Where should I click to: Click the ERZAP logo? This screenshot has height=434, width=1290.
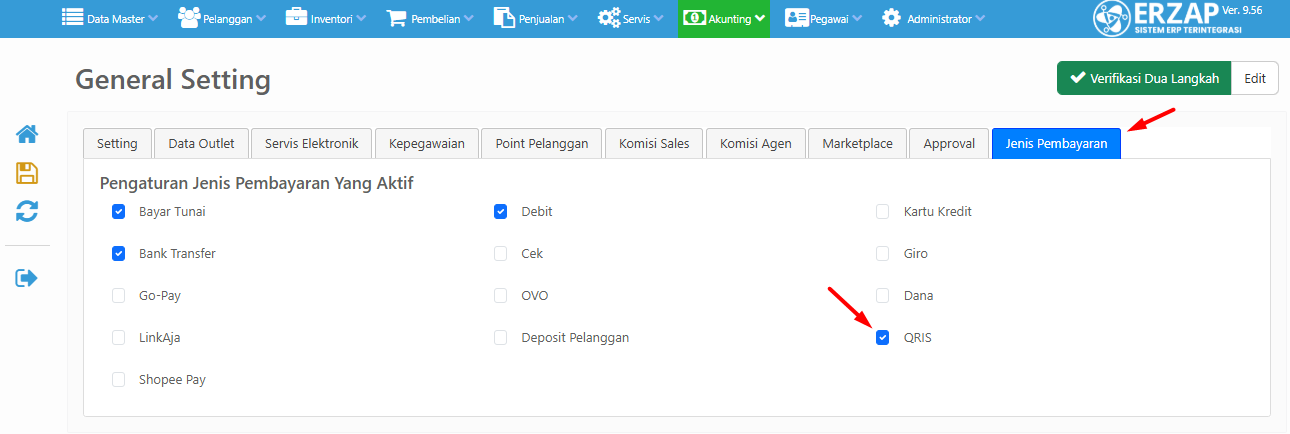point(1168,19)
